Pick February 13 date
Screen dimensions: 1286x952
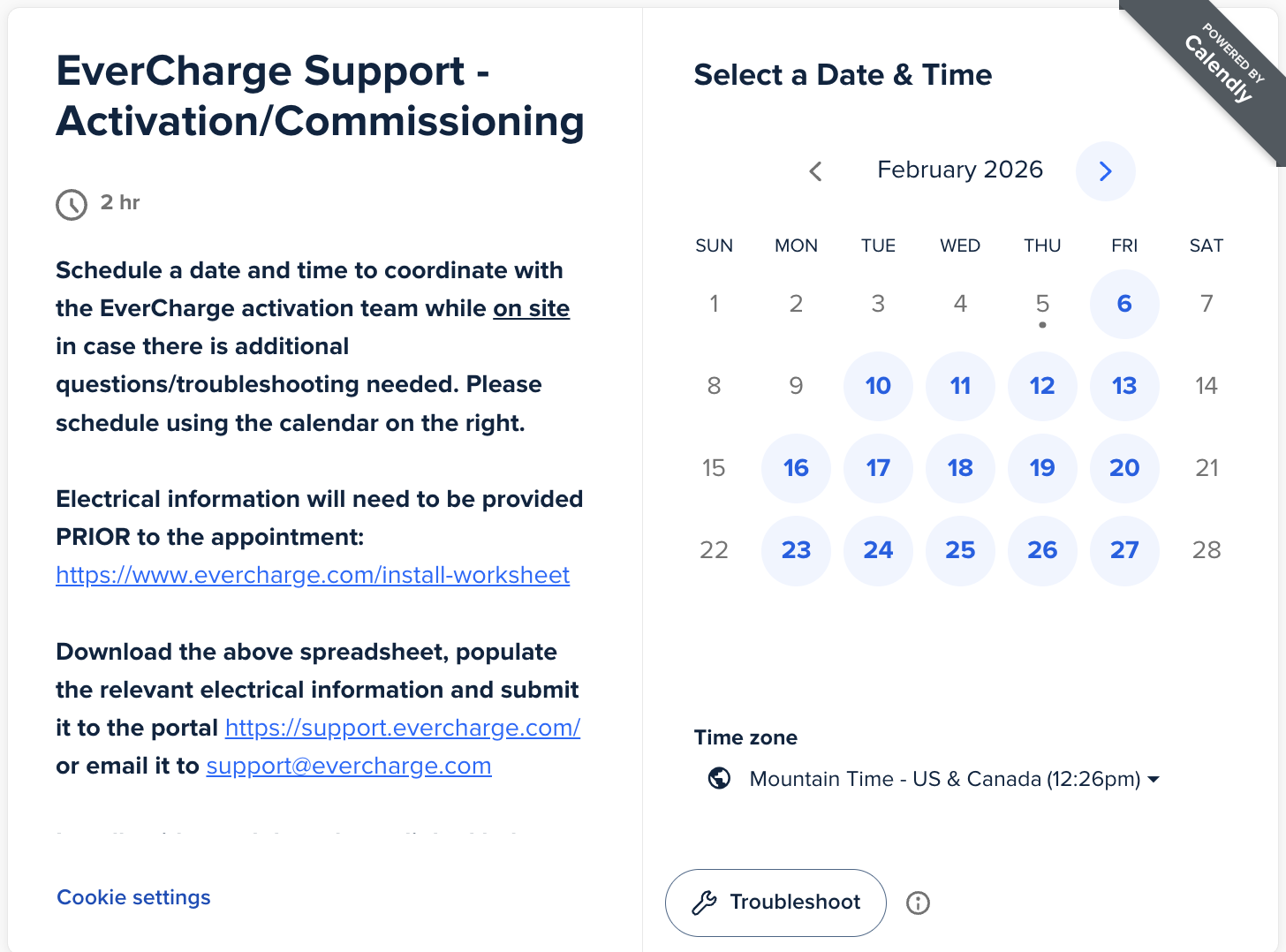1124,386
